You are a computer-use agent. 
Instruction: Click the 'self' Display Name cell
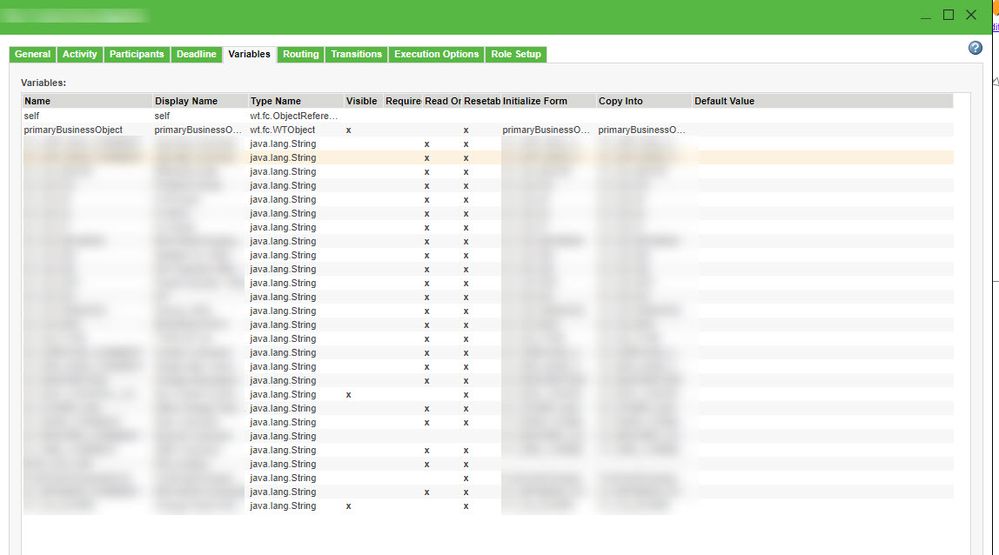tap(162, 116)
